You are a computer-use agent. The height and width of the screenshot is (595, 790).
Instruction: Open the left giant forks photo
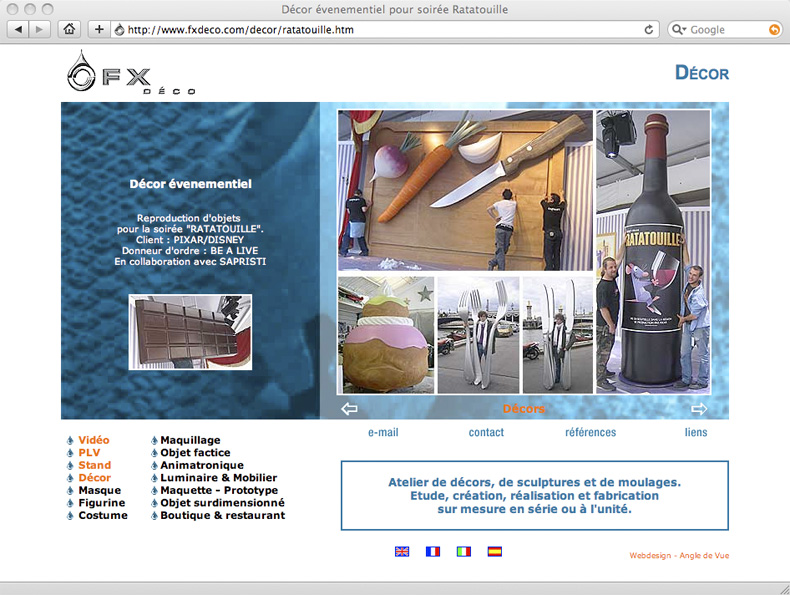click(x=478, y=335)
